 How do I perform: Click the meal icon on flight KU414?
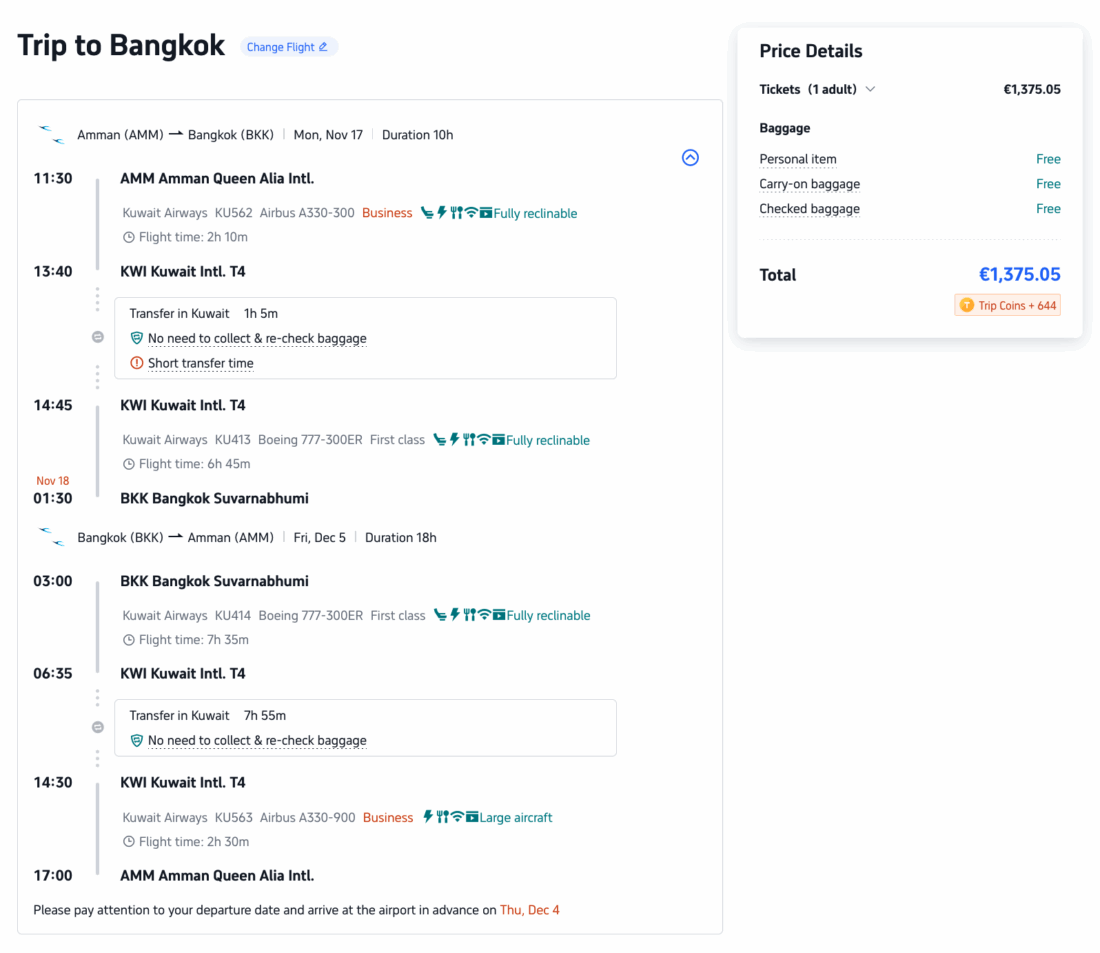[x=469, y=615]
